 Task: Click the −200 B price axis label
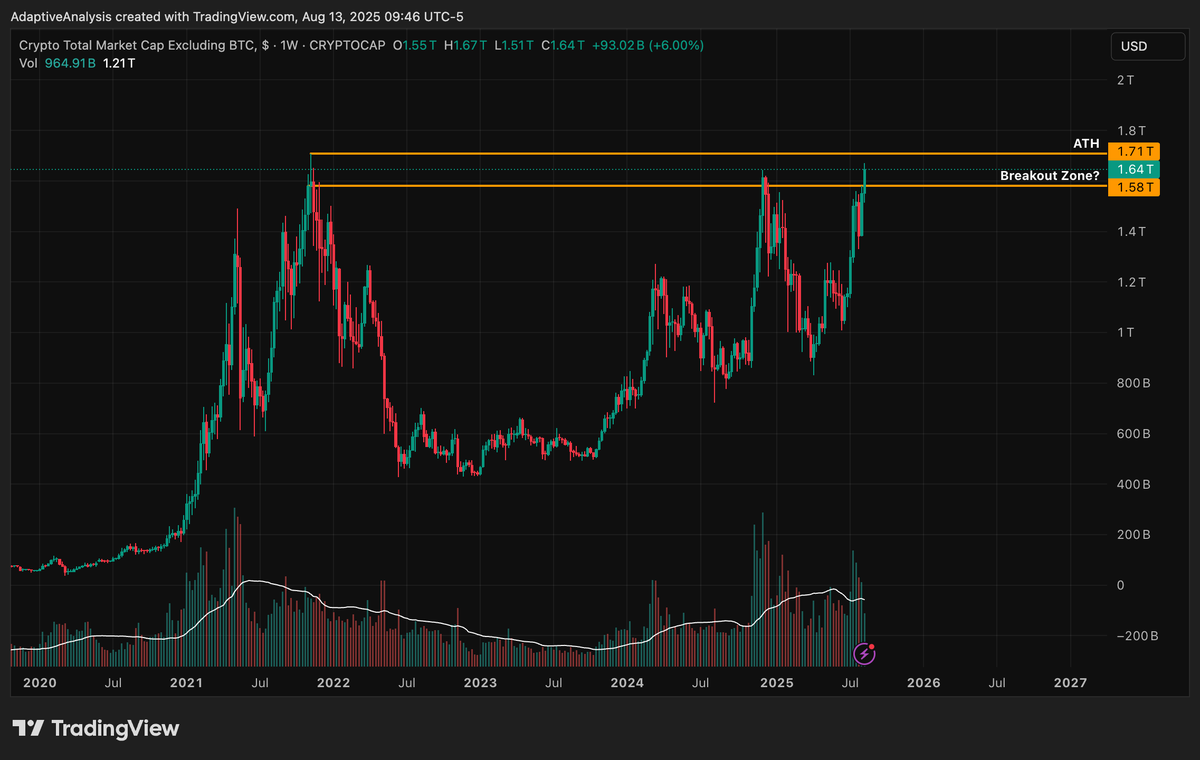1137,636
